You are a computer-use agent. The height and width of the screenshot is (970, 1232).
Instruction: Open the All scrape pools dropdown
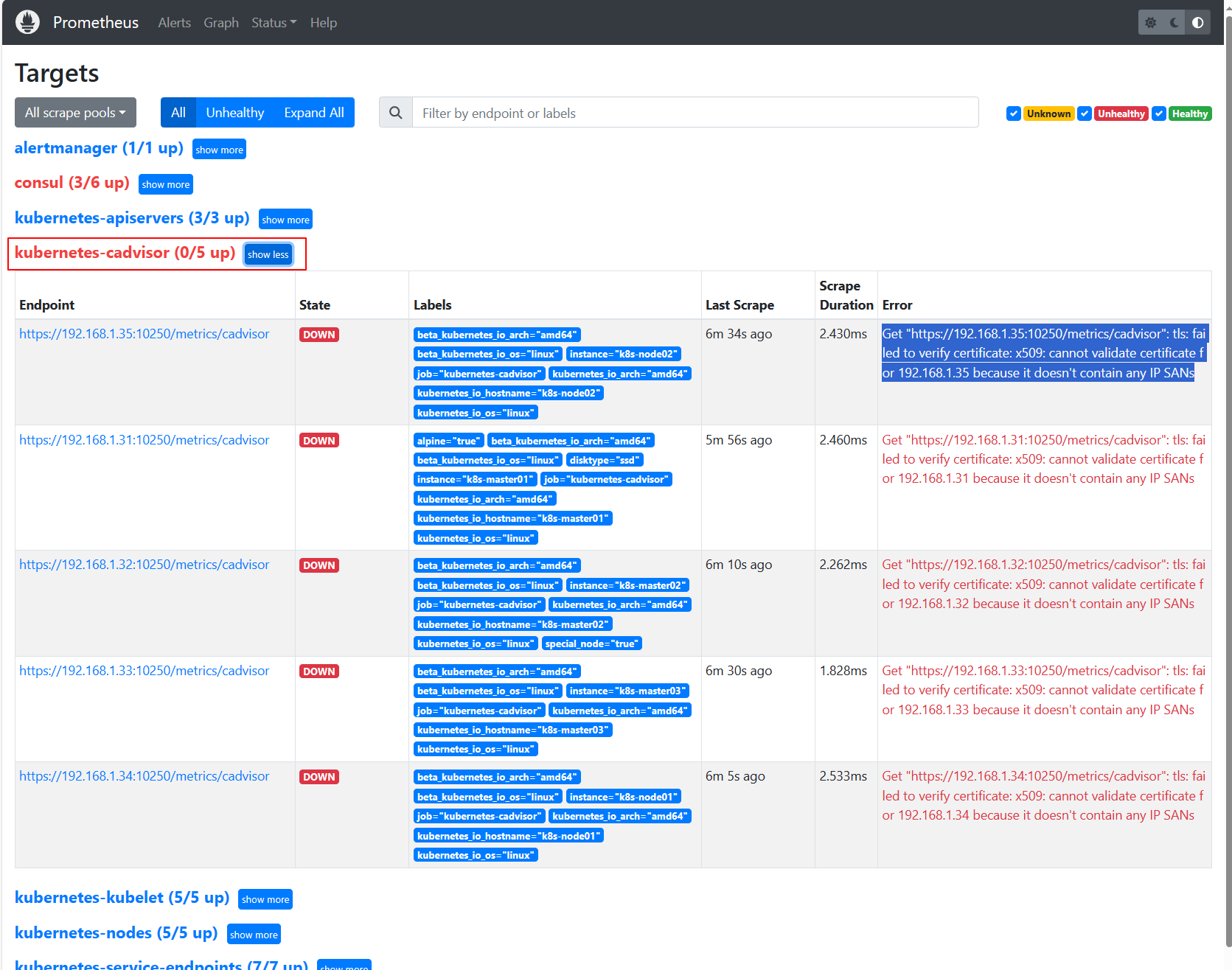pyautogui.click(x=75, y=113)
